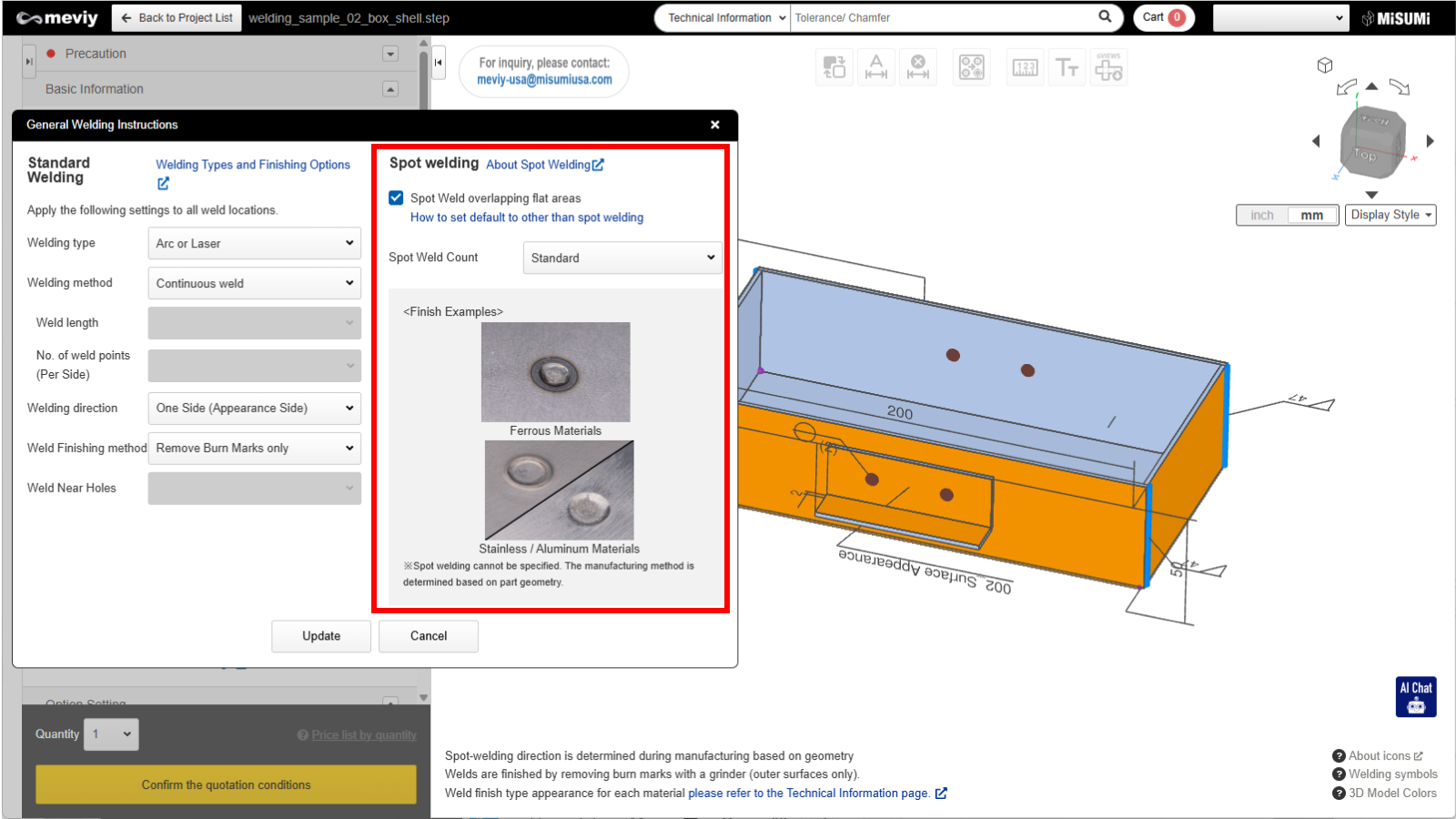
Task: Click the search magnifier icon
Action: coord(1105,16)
